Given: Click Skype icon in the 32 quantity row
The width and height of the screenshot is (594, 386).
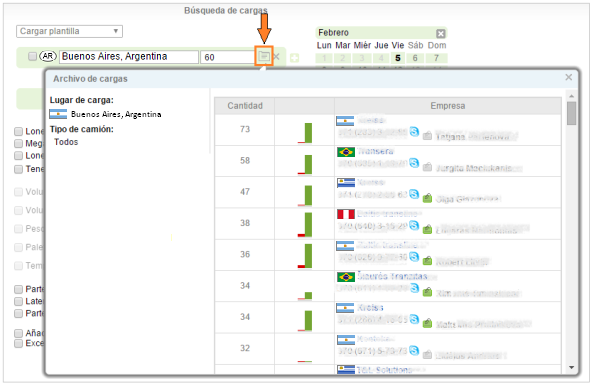Looking at the screenshot, I should click(414, 350).
